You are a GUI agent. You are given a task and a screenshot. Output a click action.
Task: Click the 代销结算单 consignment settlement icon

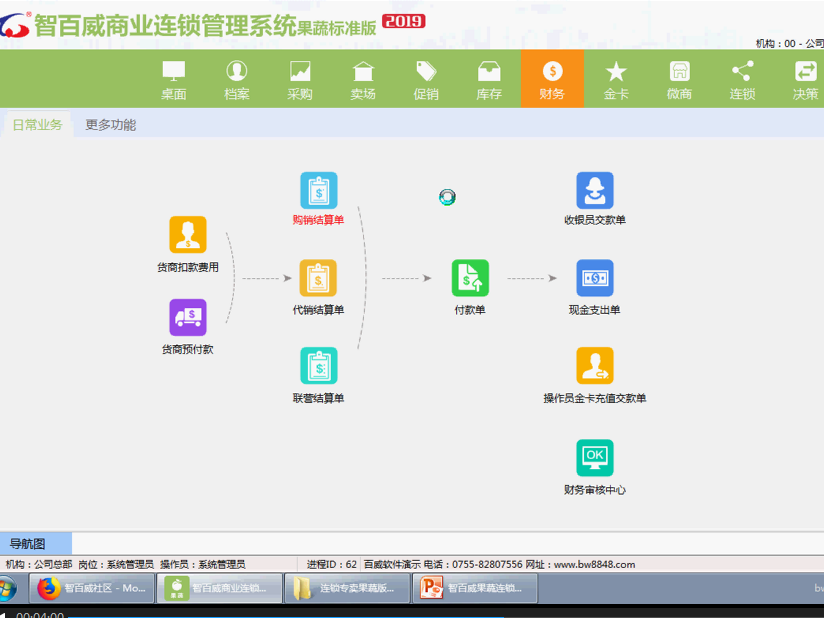click(318, 278)
